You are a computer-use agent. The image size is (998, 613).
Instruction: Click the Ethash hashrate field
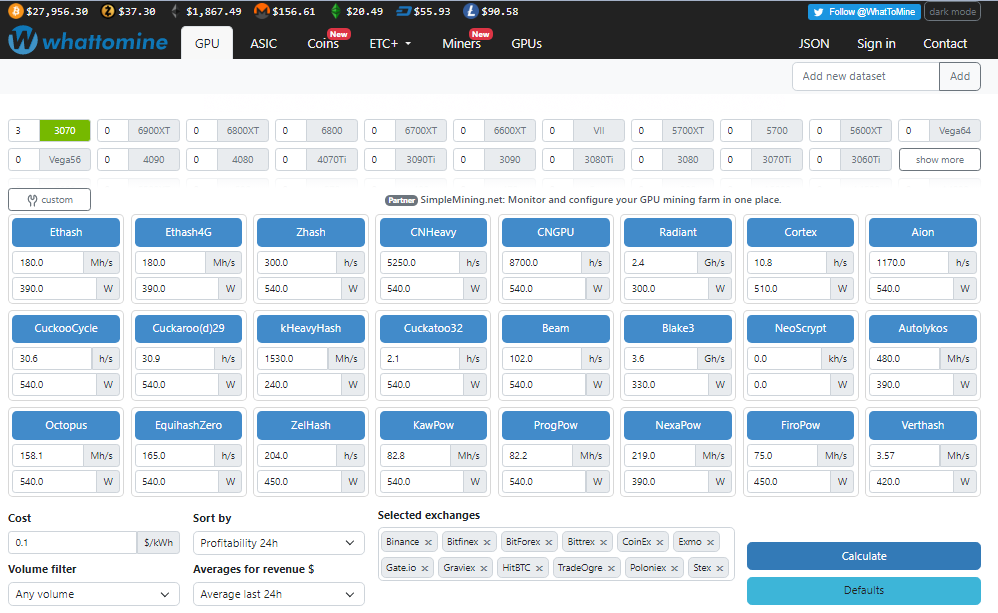(x=48, y=262)
